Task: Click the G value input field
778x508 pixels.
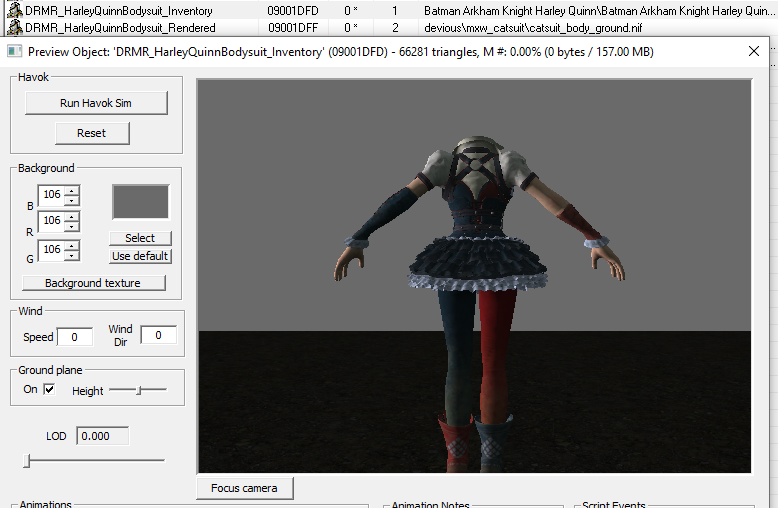Action: pos(52,250)
